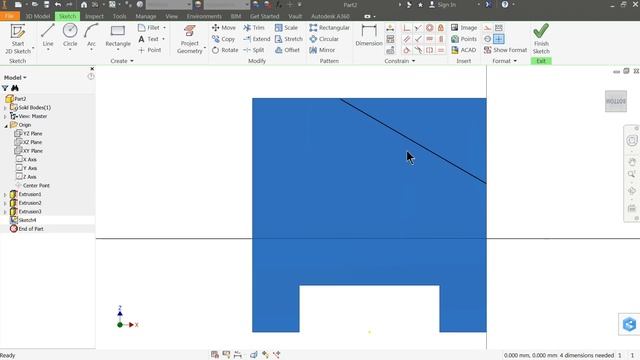This screenshot has height=360, width=640.
Task: Open the Constrain panel dropdown
Action: pyautogui.click(x=400, y=61)
